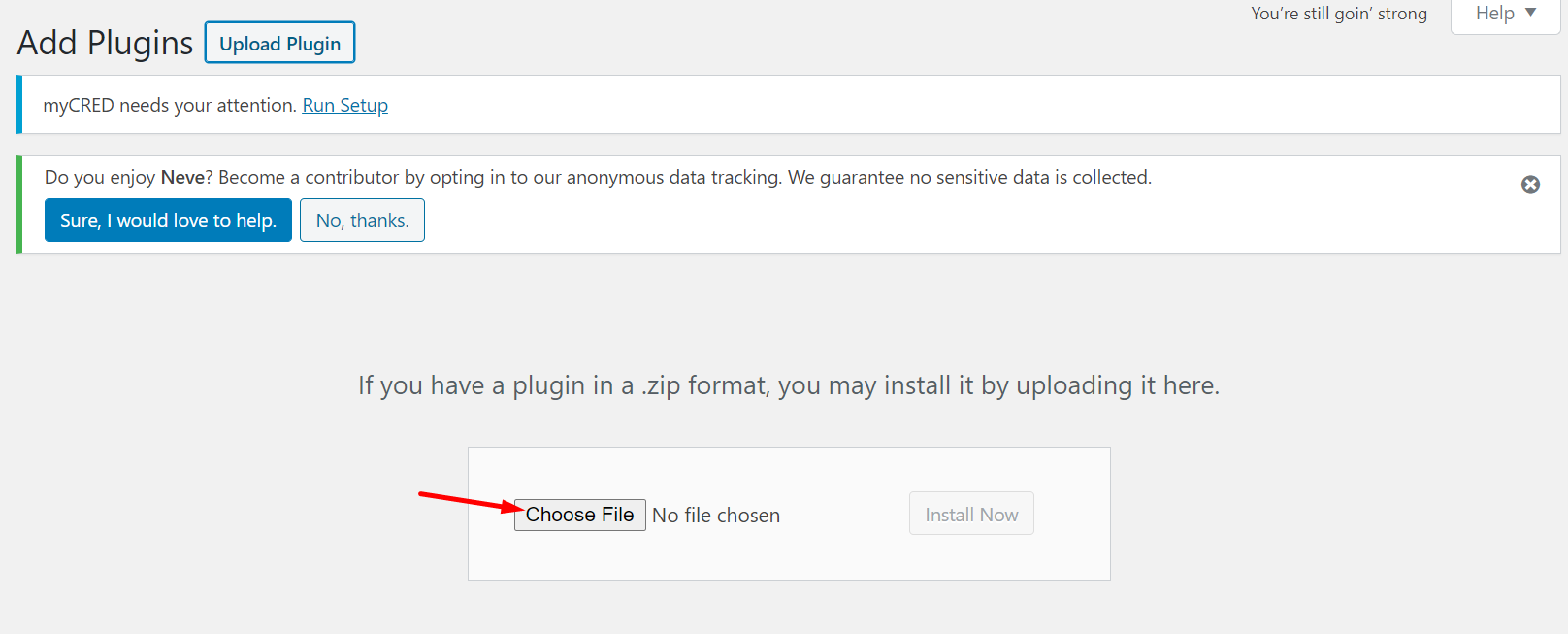Screen dimensions: 1568x634
Task: Click the "myCRED needs your attention" message
Action: point(170,105)
